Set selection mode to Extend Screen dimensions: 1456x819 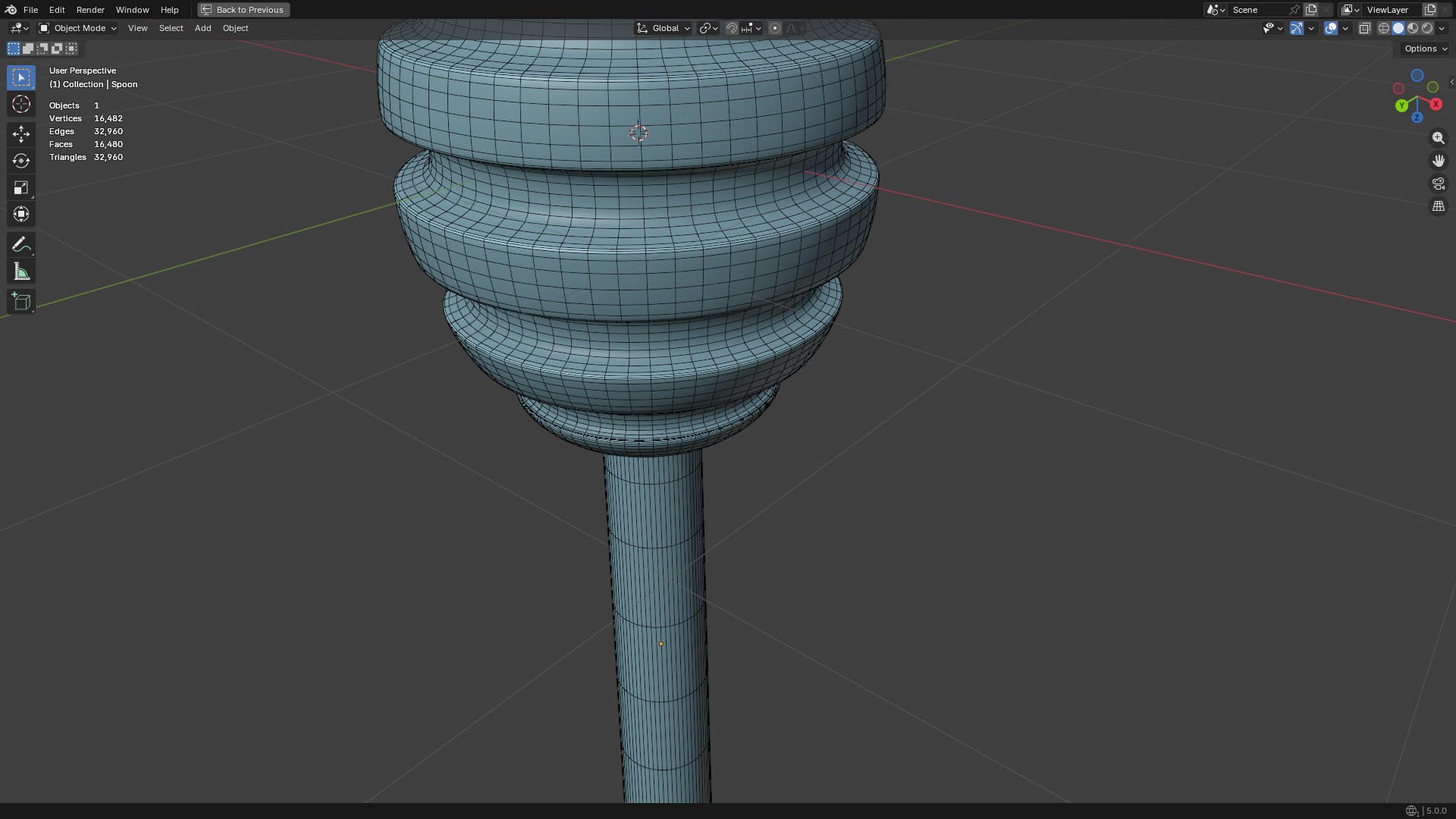coord(28,49)
